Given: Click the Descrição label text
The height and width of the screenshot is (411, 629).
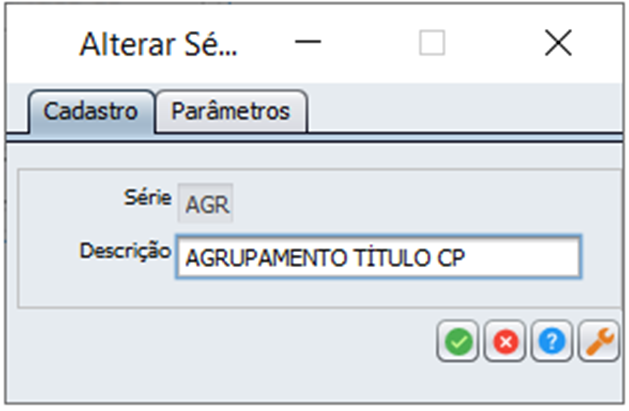Looking at the screenshot, I should pos(126,251).
